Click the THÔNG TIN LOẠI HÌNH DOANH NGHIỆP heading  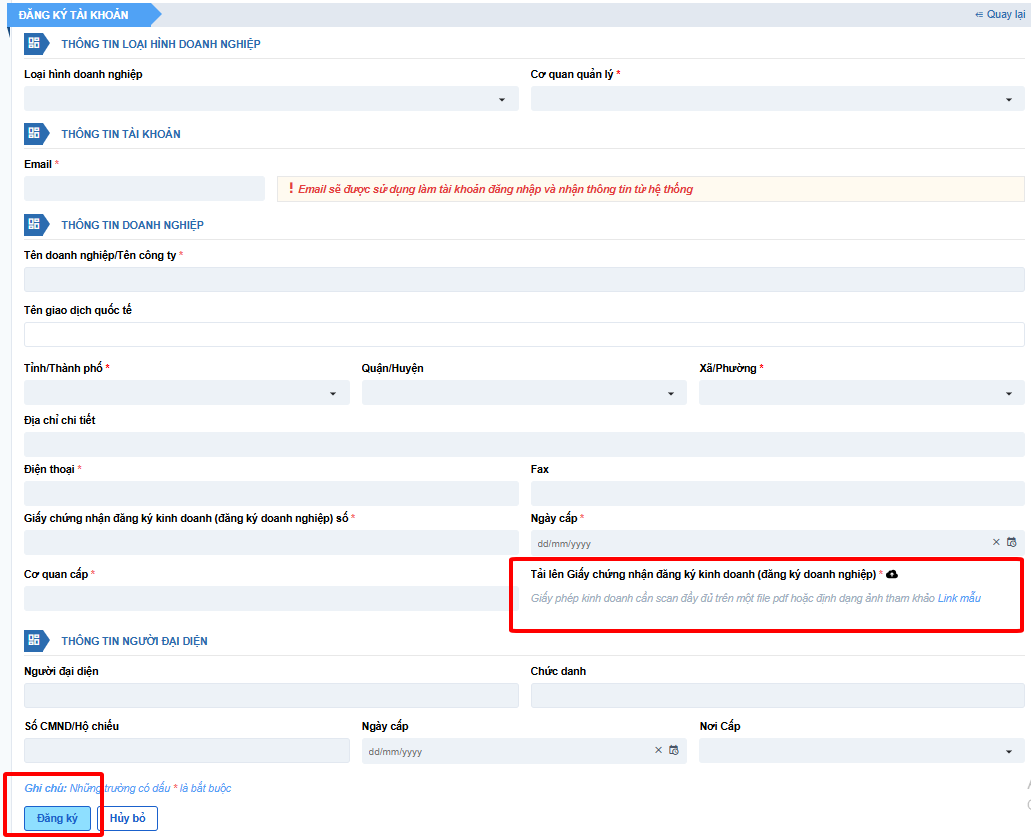[160, 44]
